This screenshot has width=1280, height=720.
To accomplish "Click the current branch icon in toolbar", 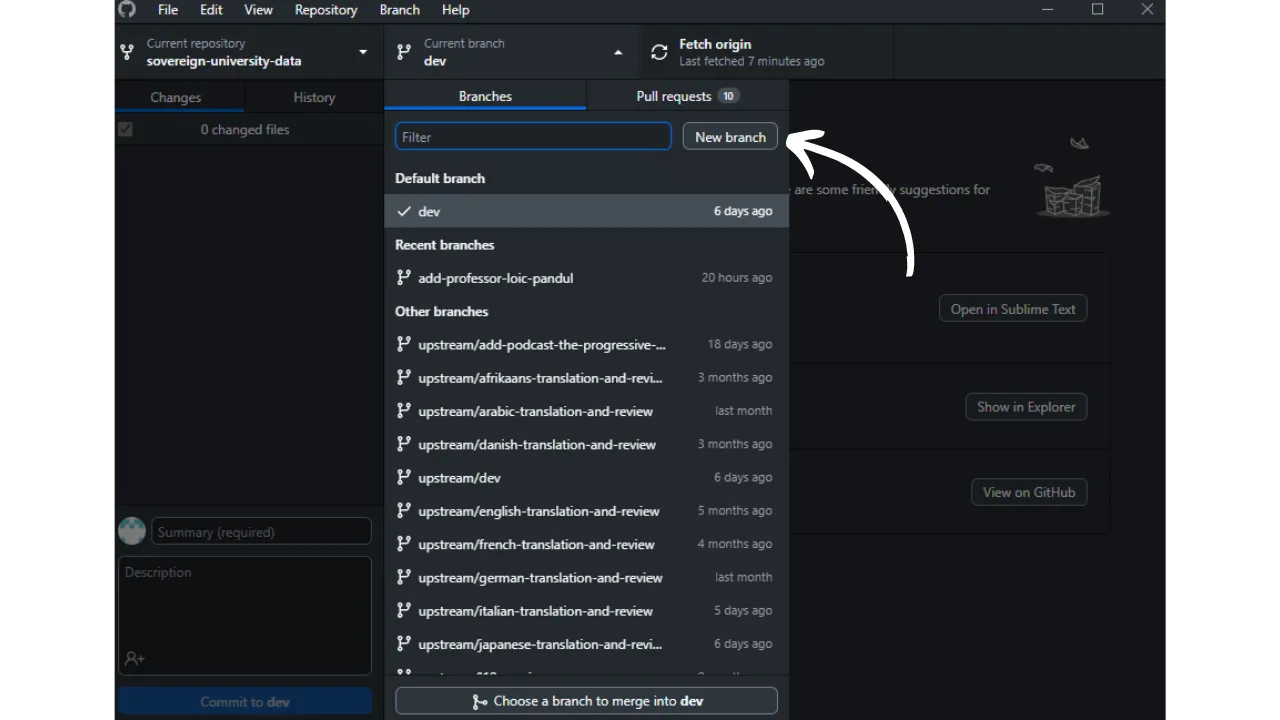I will tap(404, 52).
